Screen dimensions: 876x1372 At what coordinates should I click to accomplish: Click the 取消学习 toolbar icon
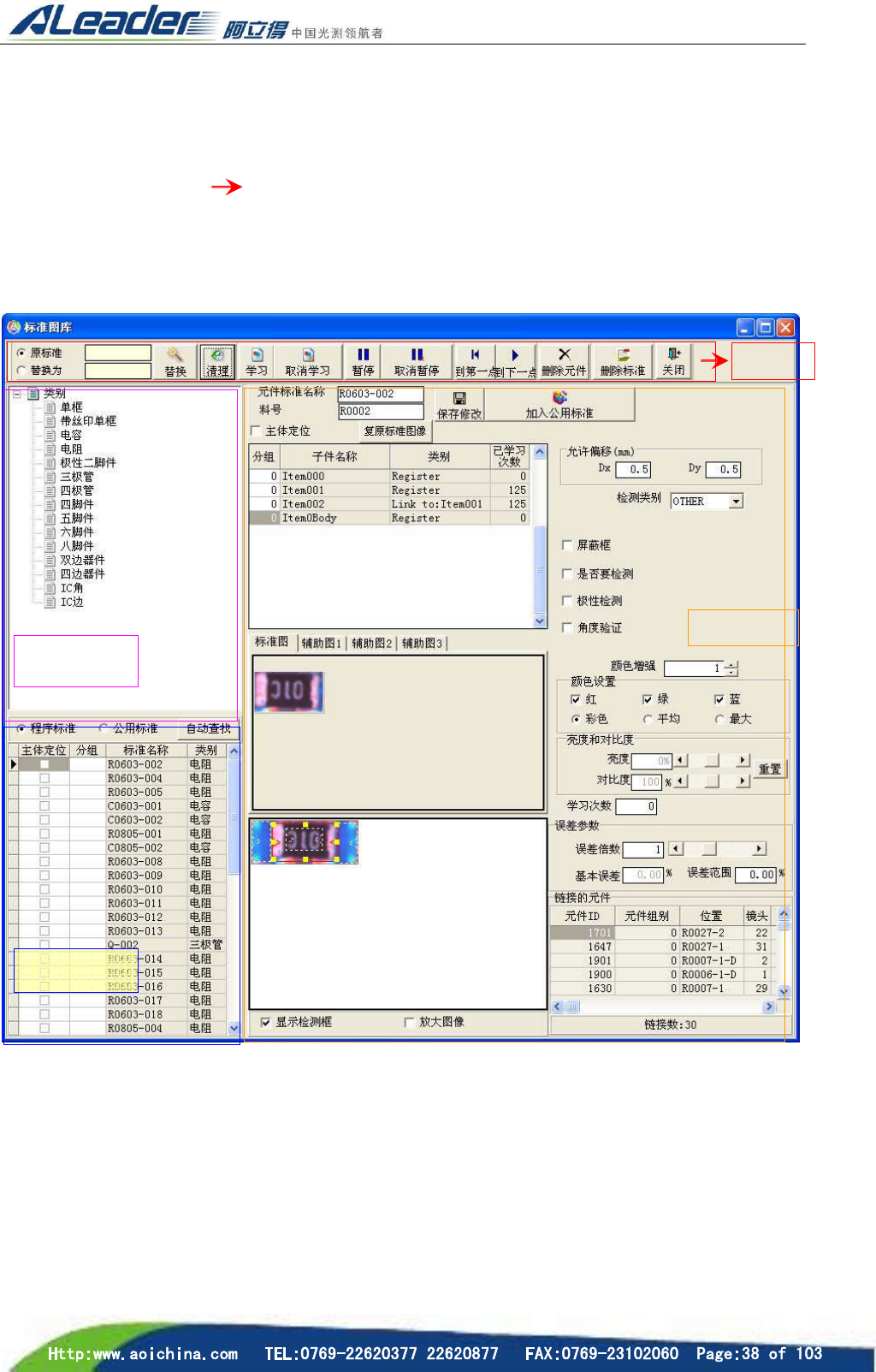307,361
